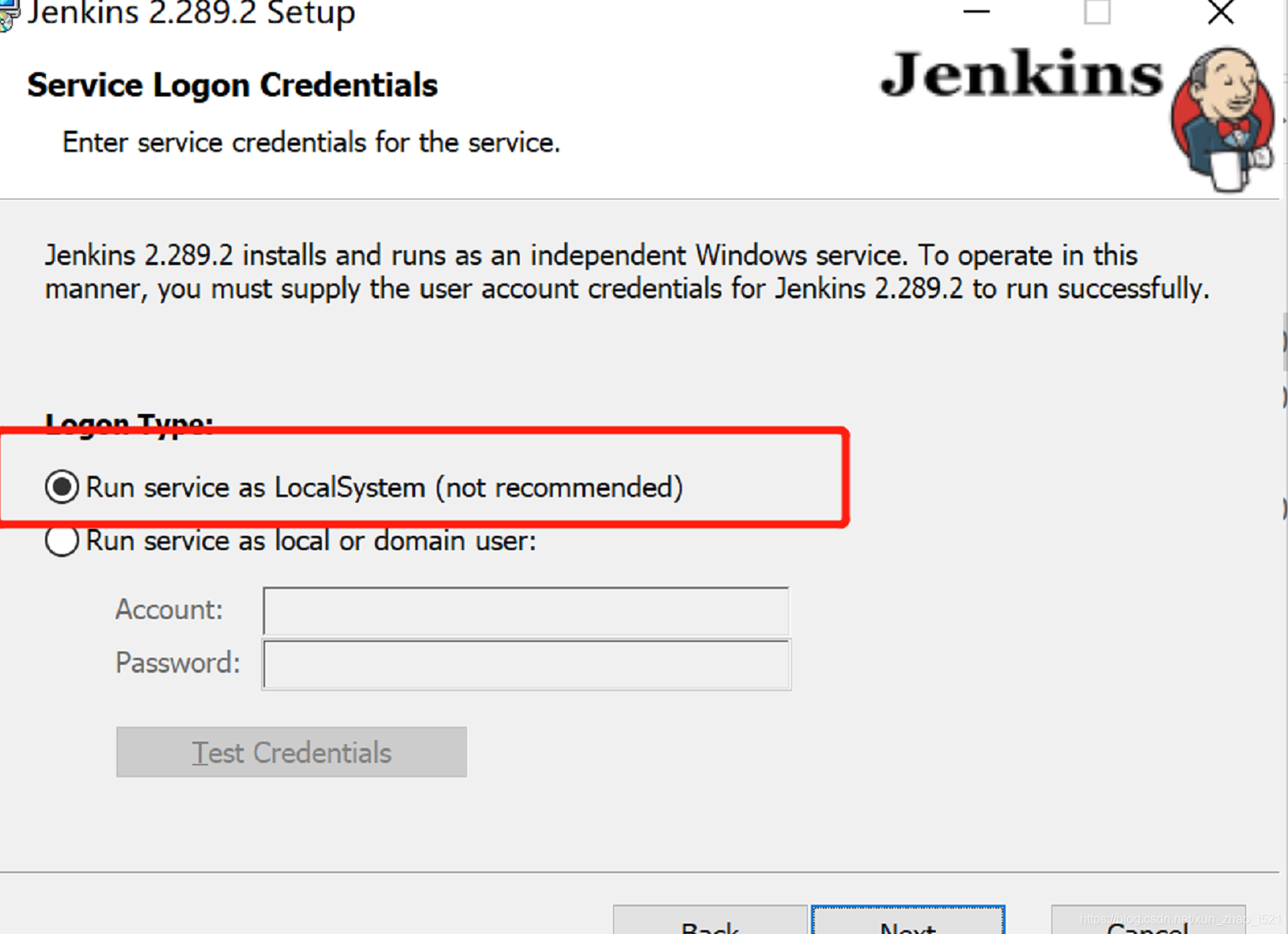The image size is (1288, 934).
Task: Click the Account input field
Action: pos(526,610)
